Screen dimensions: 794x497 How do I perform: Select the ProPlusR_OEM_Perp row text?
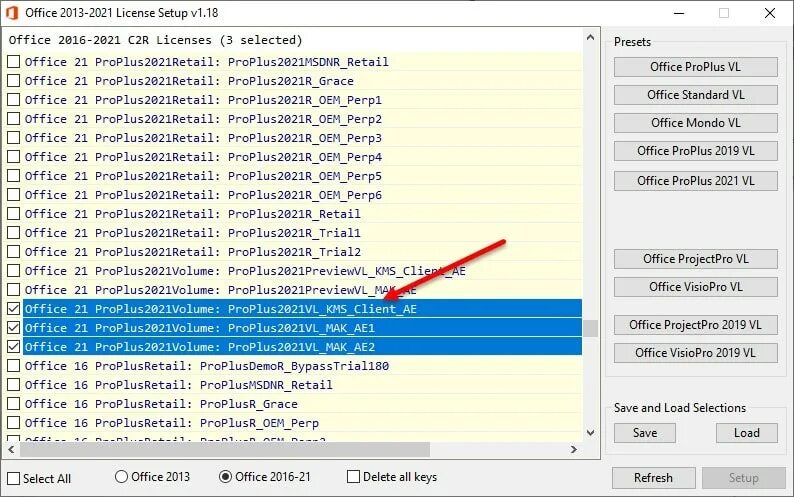[172, 423]
